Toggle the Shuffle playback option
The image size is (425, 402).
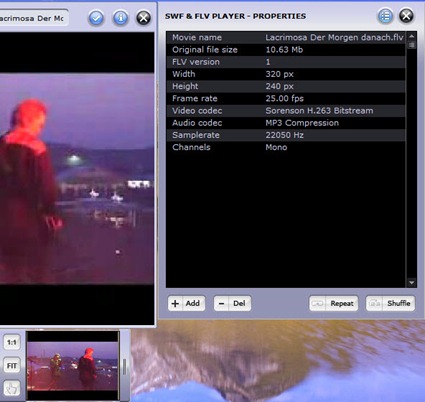[390, 303]
